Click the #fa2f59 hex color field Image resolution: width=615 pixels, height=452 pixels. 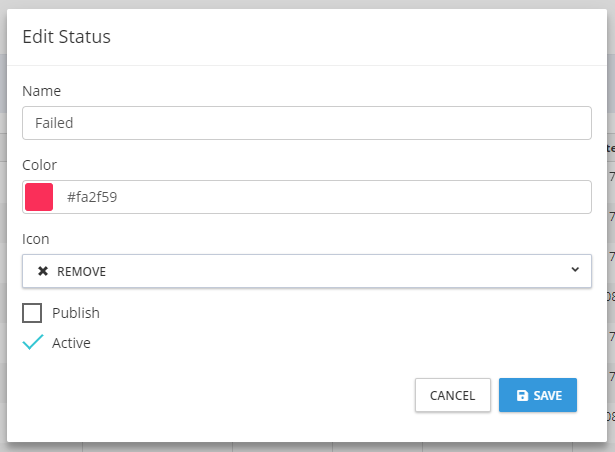pyautogui.click(x=326, y=197)
